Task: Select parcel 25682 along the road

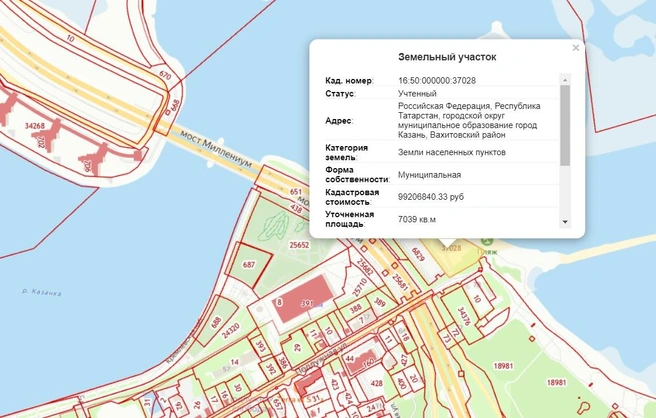Action: pyautogui.click(x=365, y=267)
